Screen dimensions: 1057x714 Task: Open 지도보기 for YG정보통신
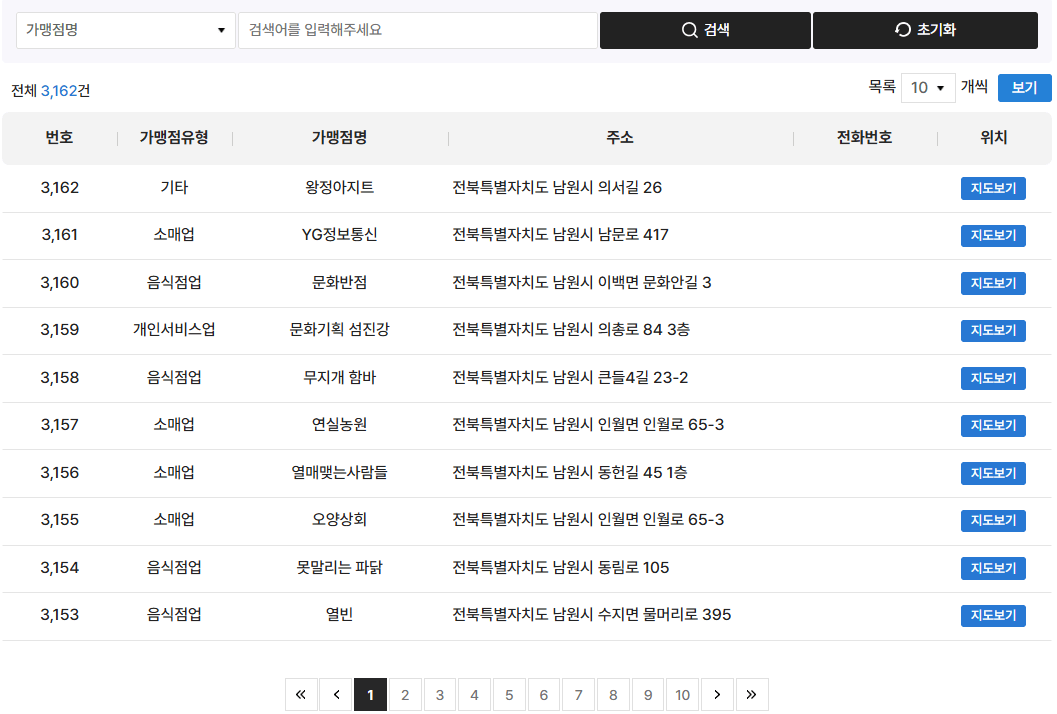[x=993, y=235]
